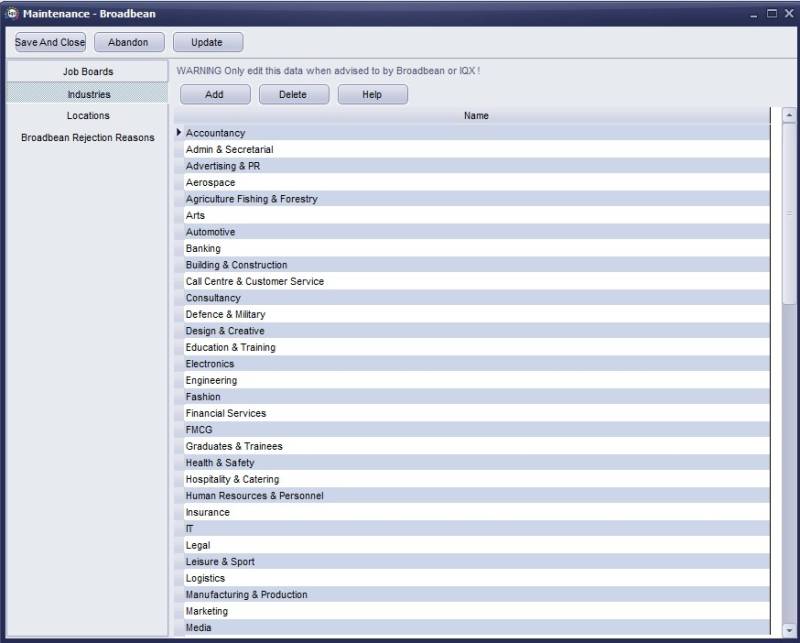Screen dimensions: 800x643
Task: Select the Insurance row
Action: 477,512
